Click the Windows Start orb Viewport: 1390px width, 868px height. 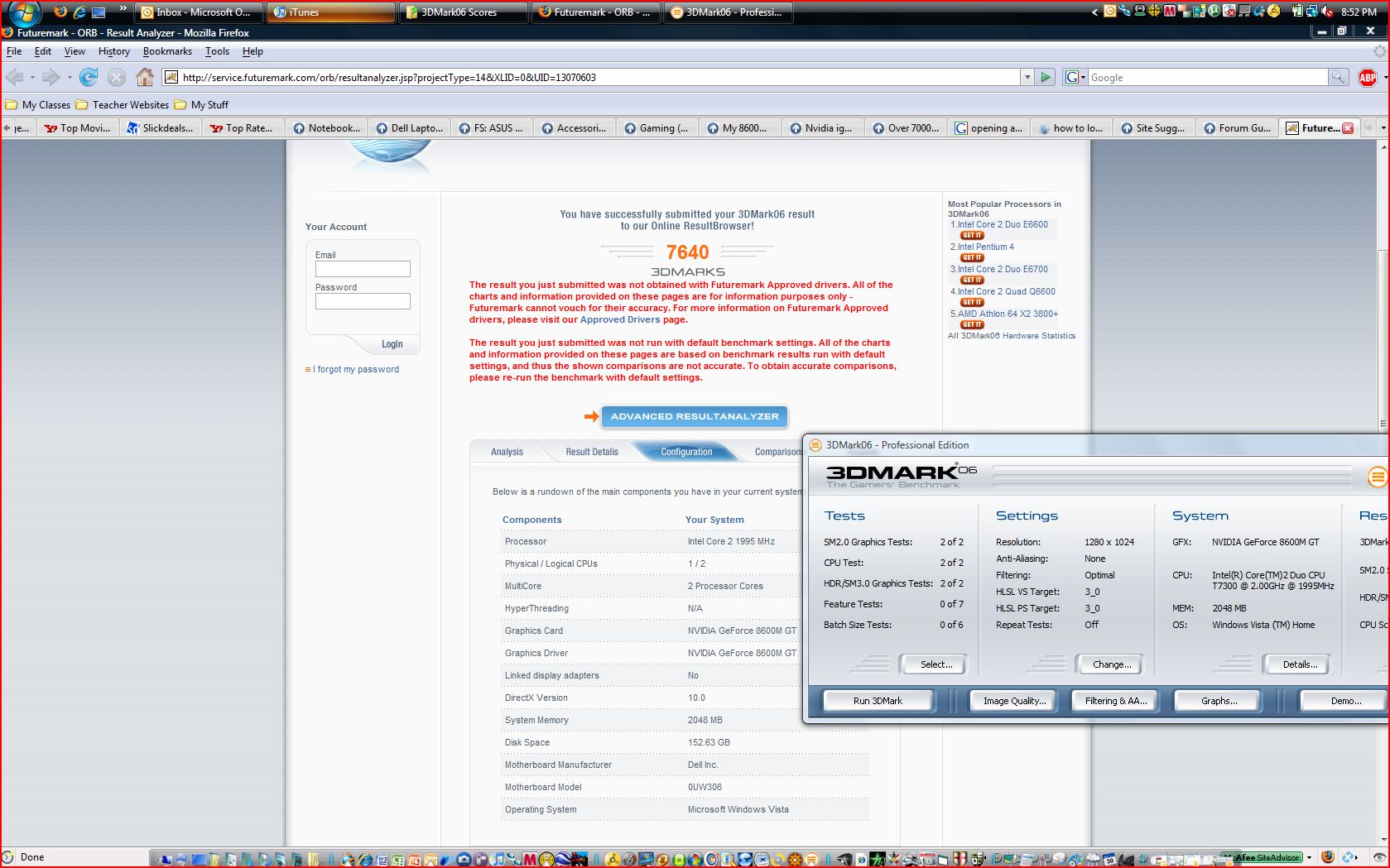click(25, 12)
